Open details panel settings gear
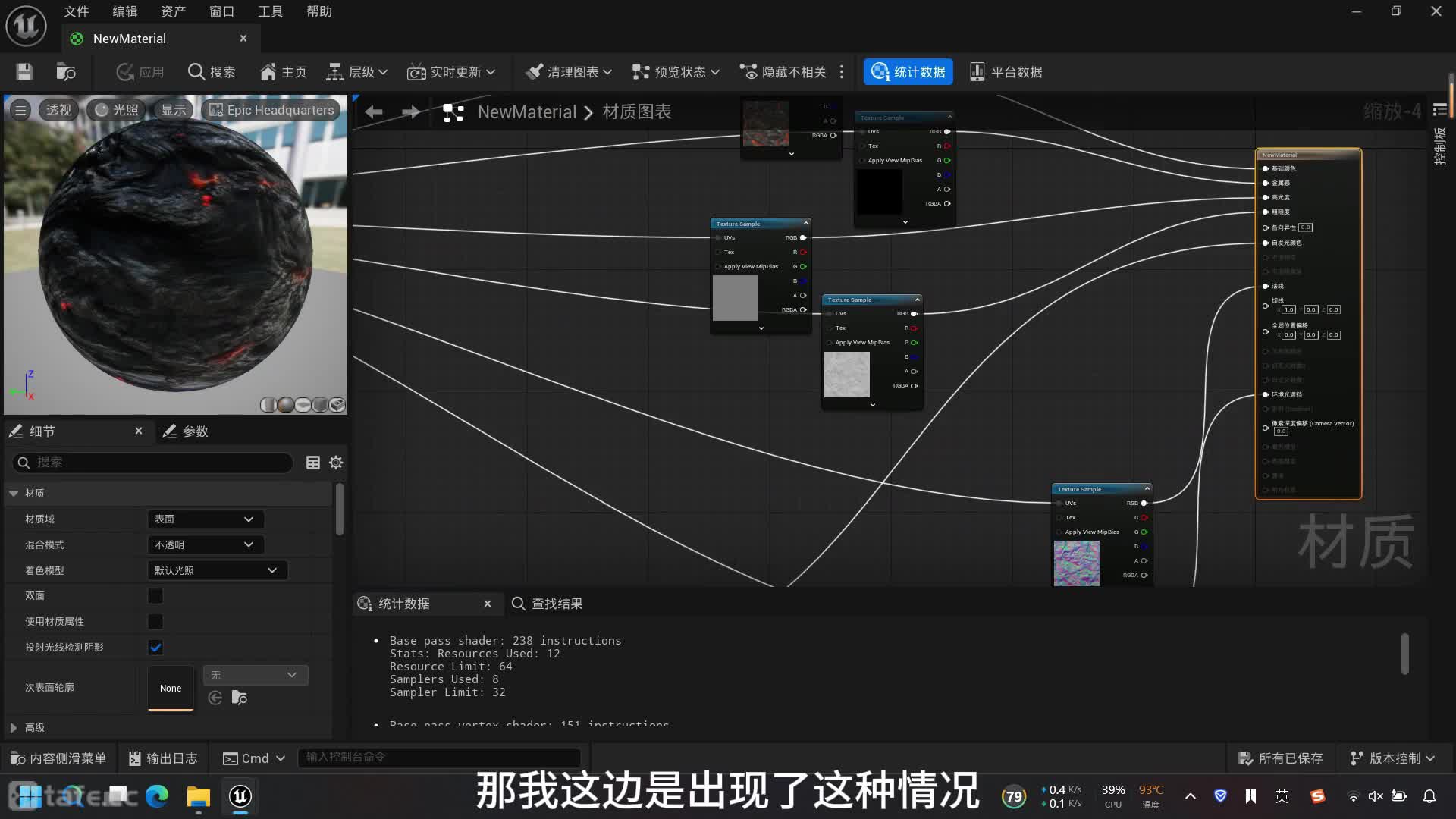1456x819 pixels. click(336, 463)
